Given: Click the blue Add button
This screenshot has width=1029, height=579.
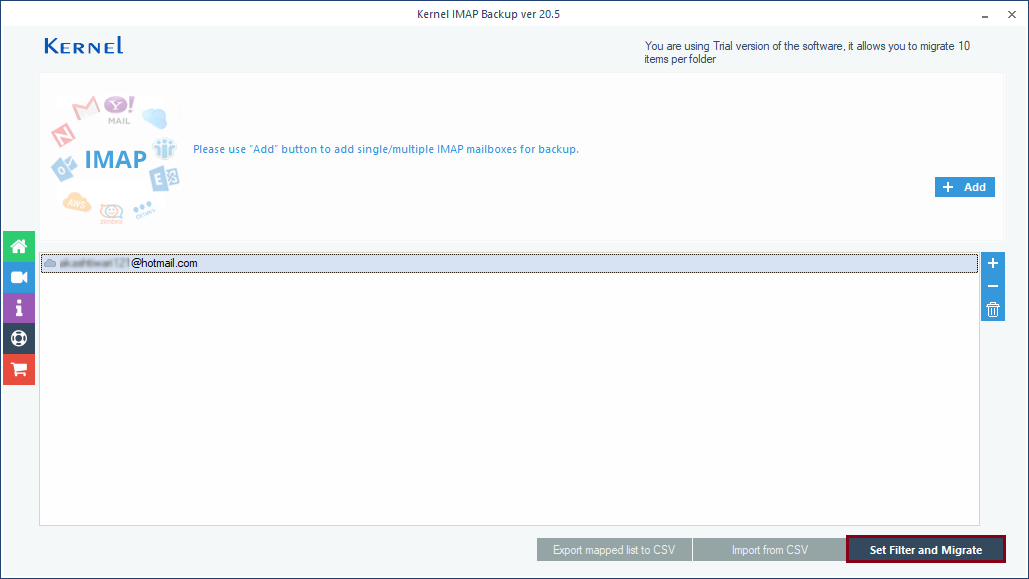Looking at the screenshot, I should [965, 187].
